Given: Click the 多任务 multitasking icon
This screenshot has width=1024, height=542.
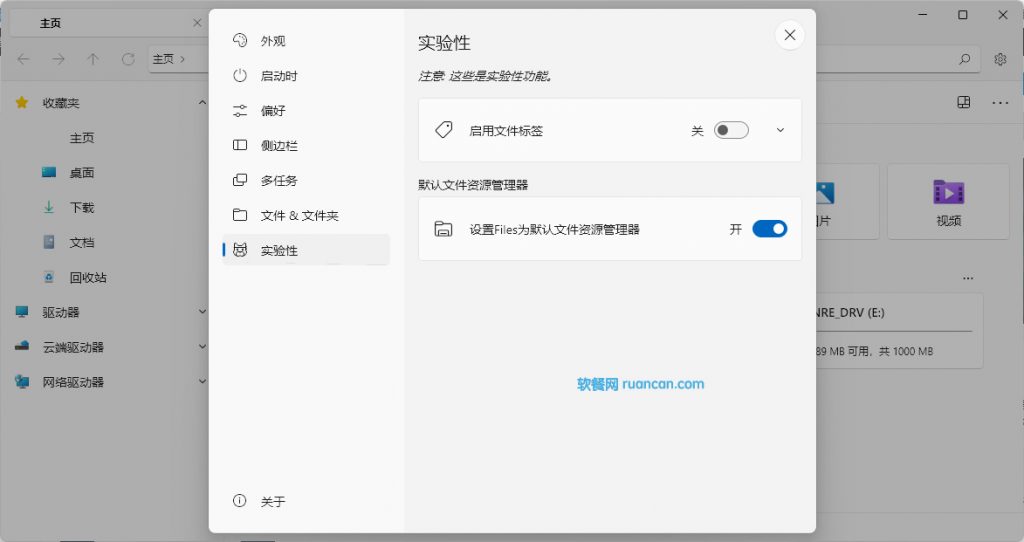Looking at the screenshot, I should tap(240, 181).
